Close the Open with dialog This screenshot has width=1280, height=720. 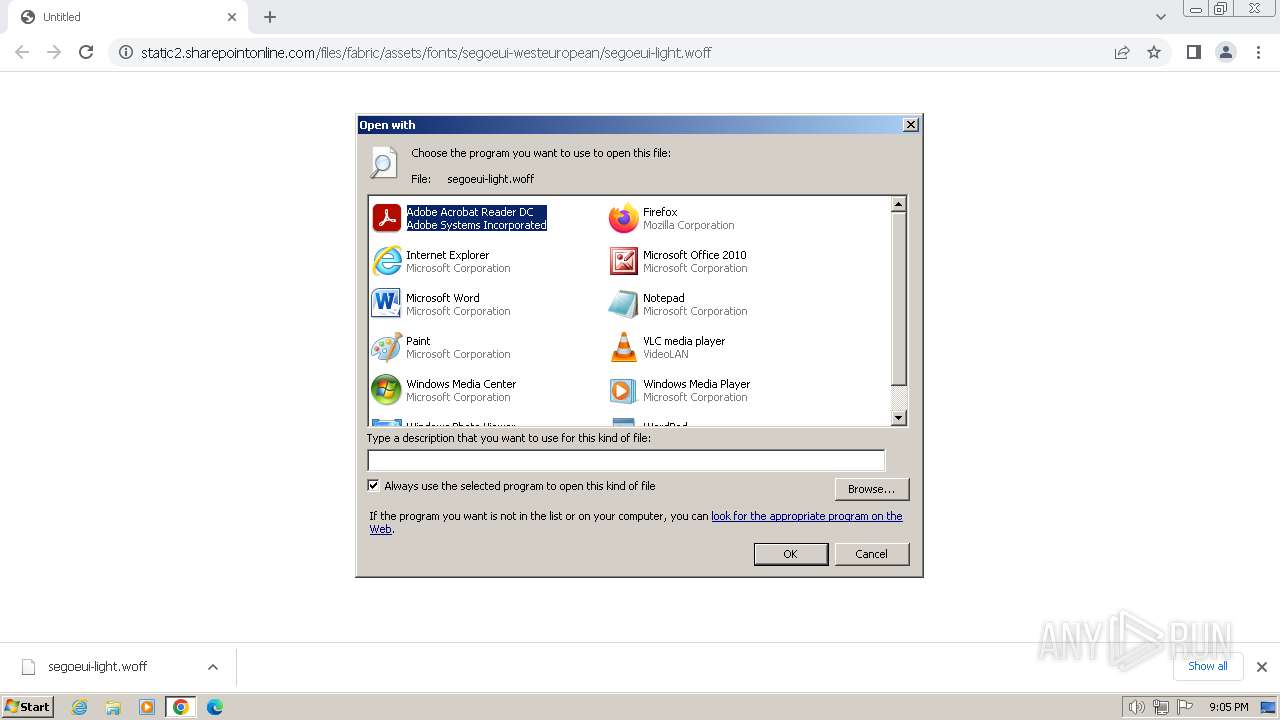point(910,125)
